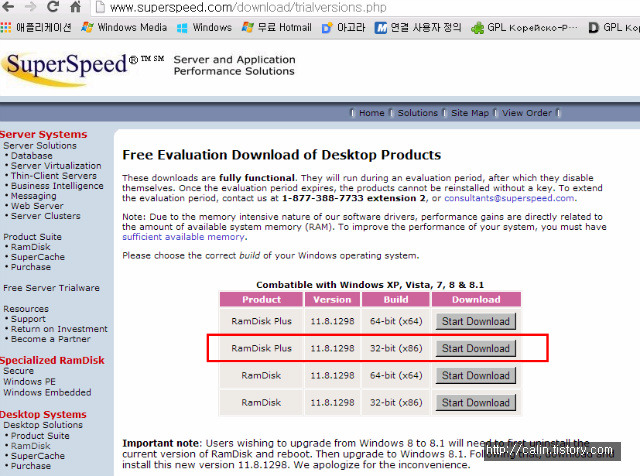Open SuperCache under Desktop Systems

click(38, 456)
